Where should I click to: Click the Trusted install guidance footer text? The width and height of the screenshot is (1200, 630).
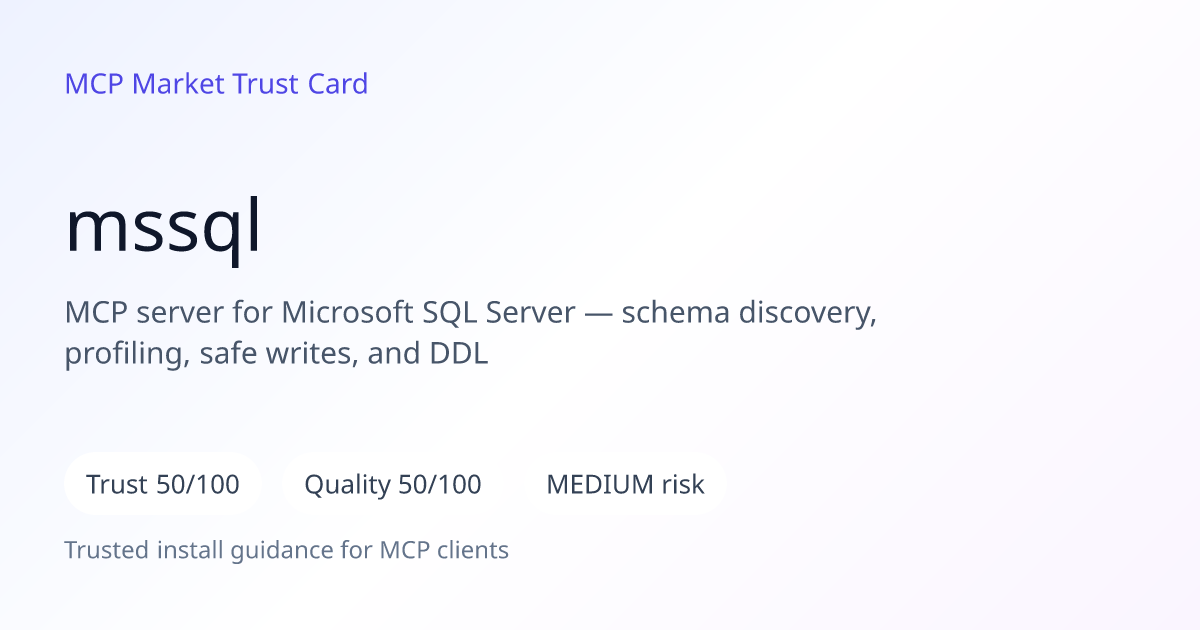point(287,550)
